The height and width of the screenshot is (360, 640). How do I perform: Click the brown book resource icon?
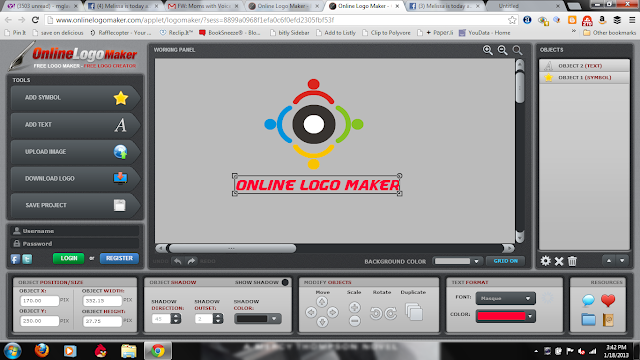pyautogui.click(x=608, y=320)
